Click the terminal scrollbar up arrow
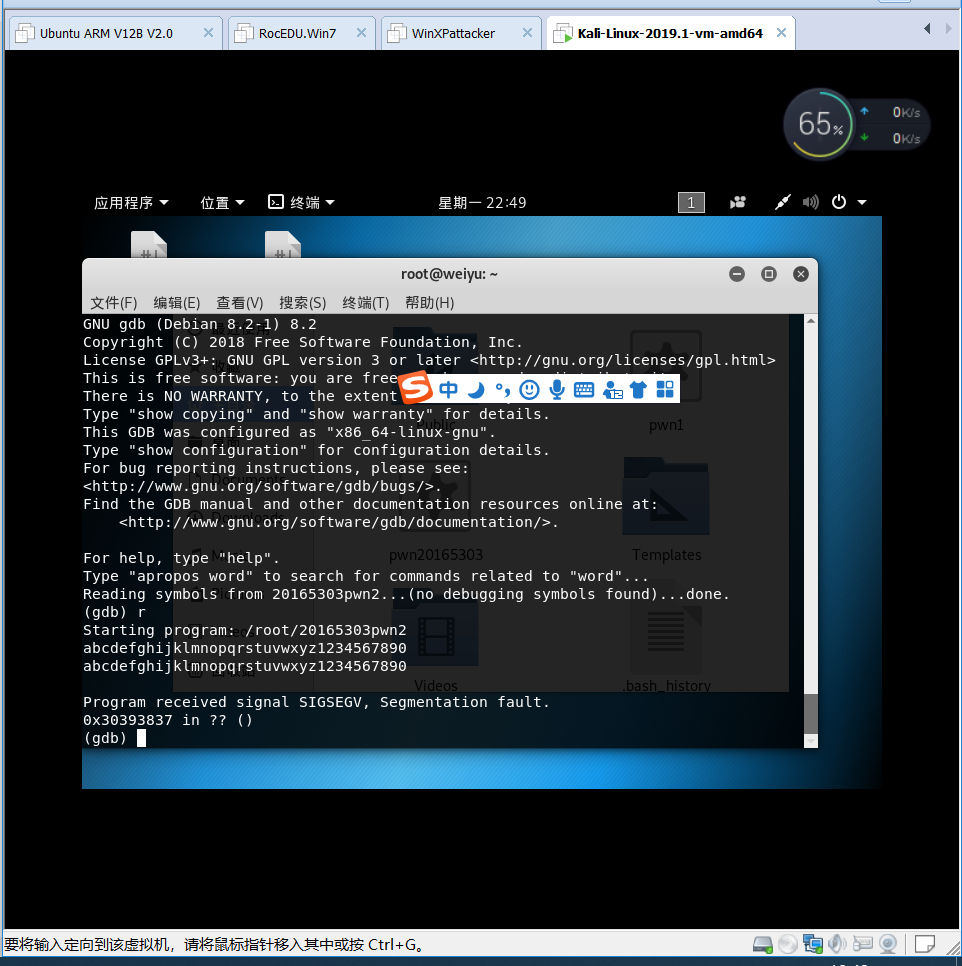Viewport: 962px width, 966px height. (811, 321)
